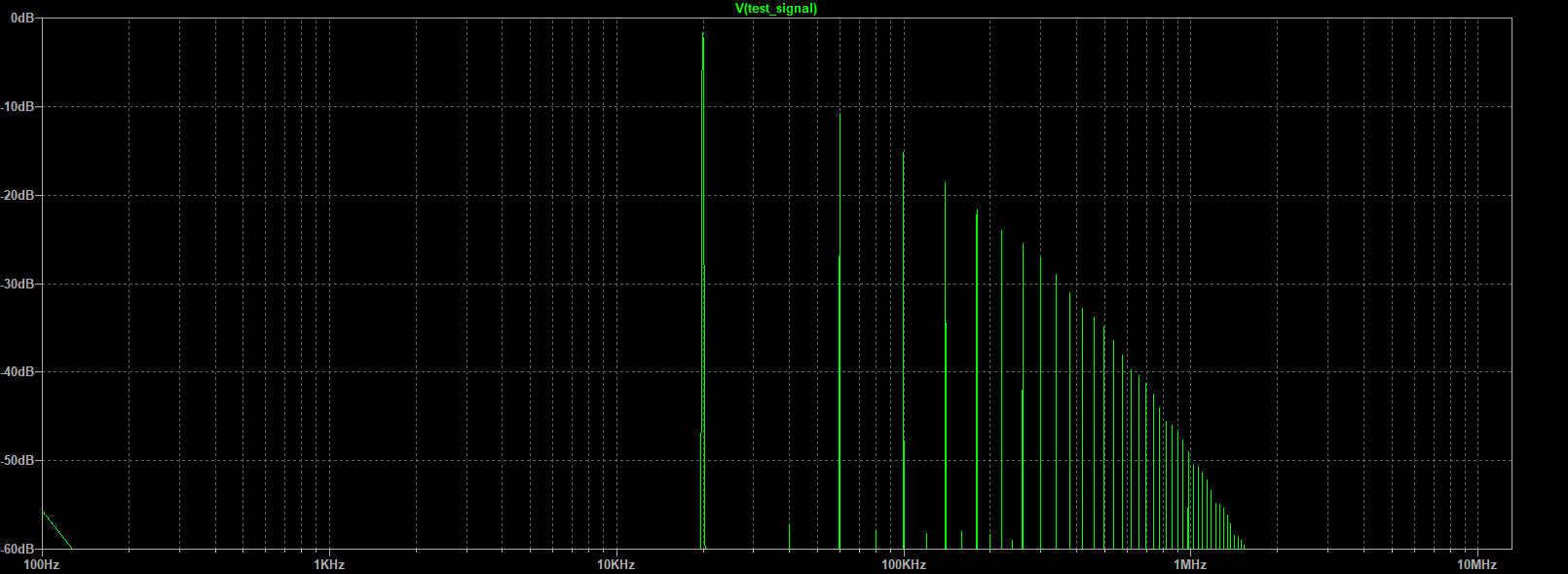Click the 10KHz frequency axis label
Screen dimensions: 1568x574
(616, 564)
